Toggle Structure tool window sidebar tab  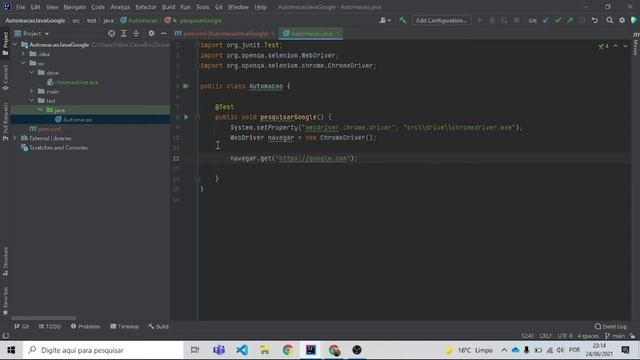click(x=5, y=261)
